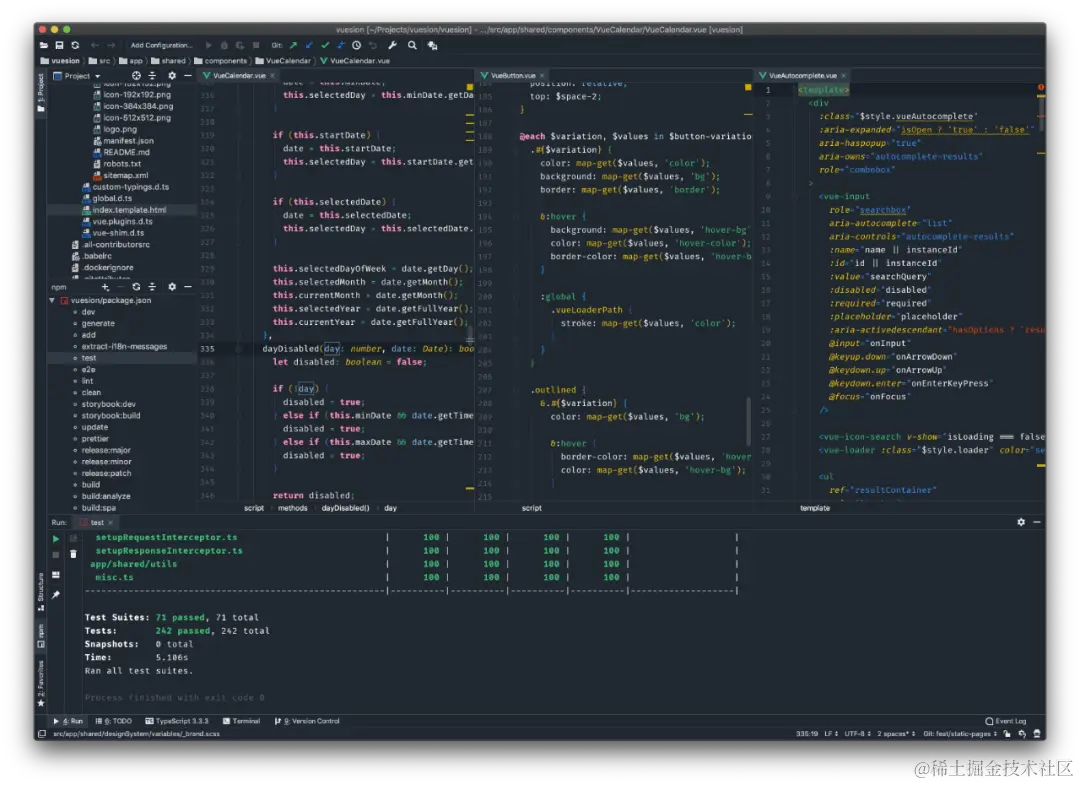Click the Open folder icon in main toolbar
Viewport: 1080px width, 785px height.
[44, 45]
